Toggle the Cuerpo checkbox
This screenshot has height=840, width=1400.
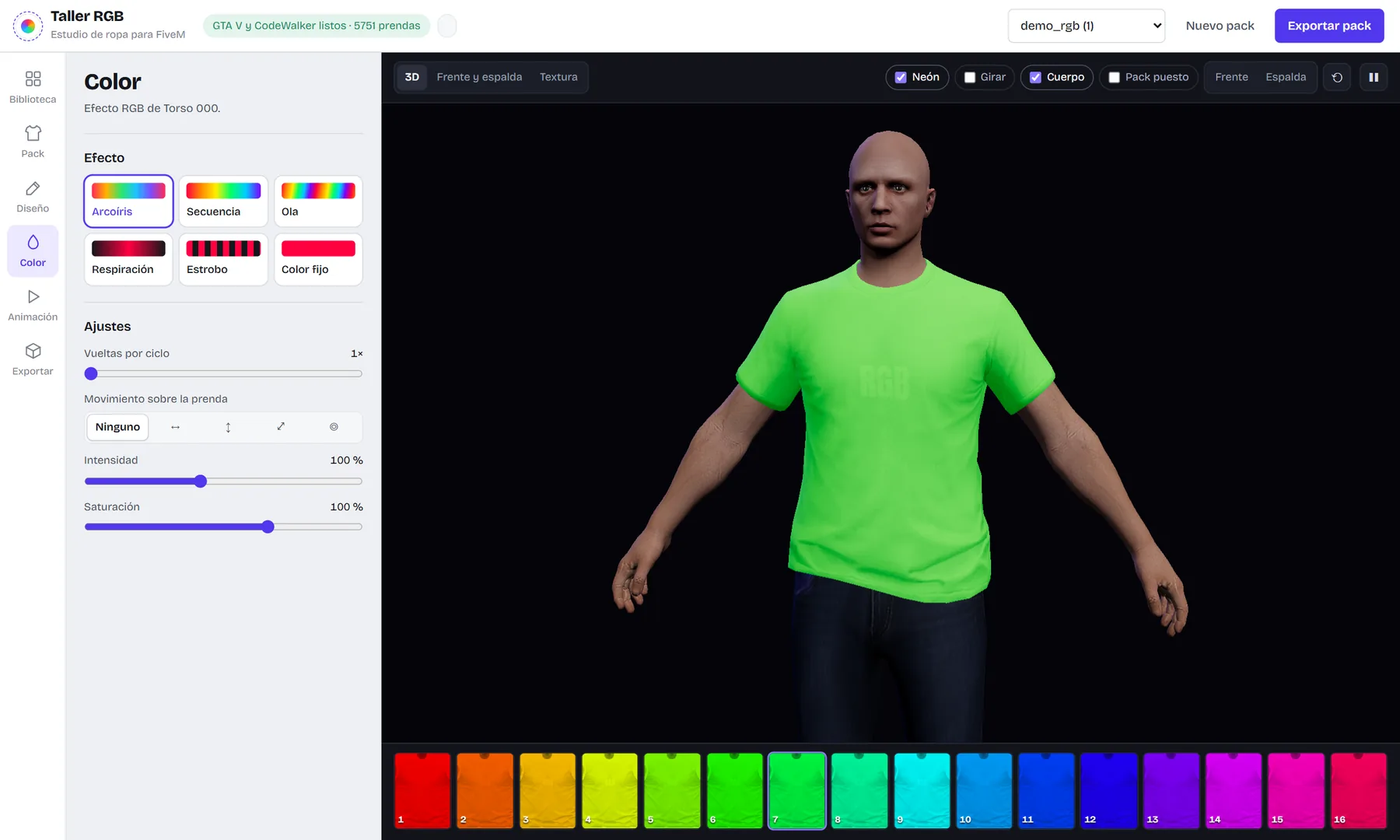[x=1035, y=77]
